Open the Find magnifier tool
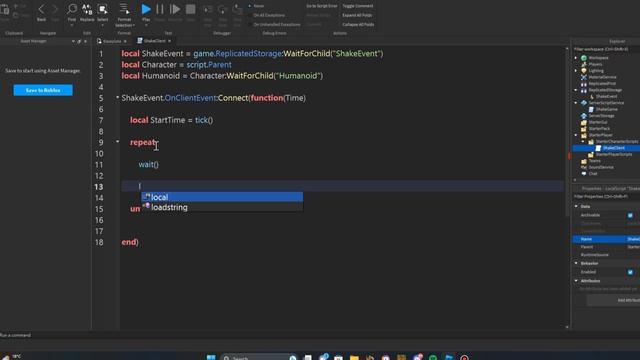The image size is (640, 360). [x=72, y=9]
